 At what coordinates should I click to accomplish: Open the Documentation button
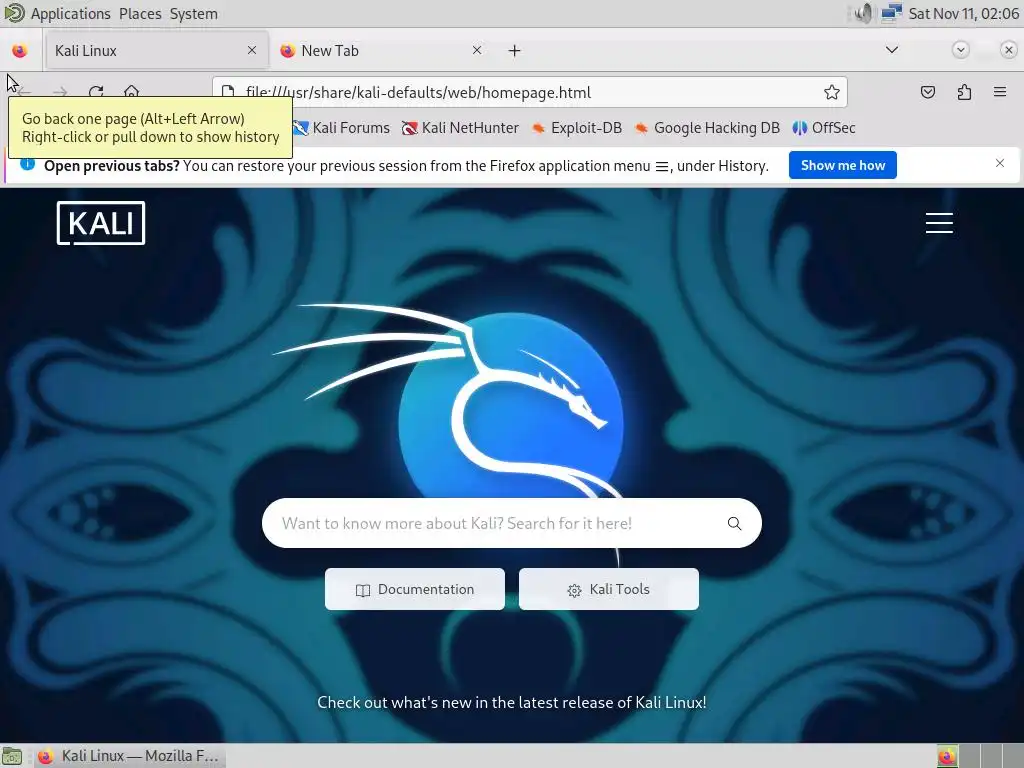tap(415, 589)
